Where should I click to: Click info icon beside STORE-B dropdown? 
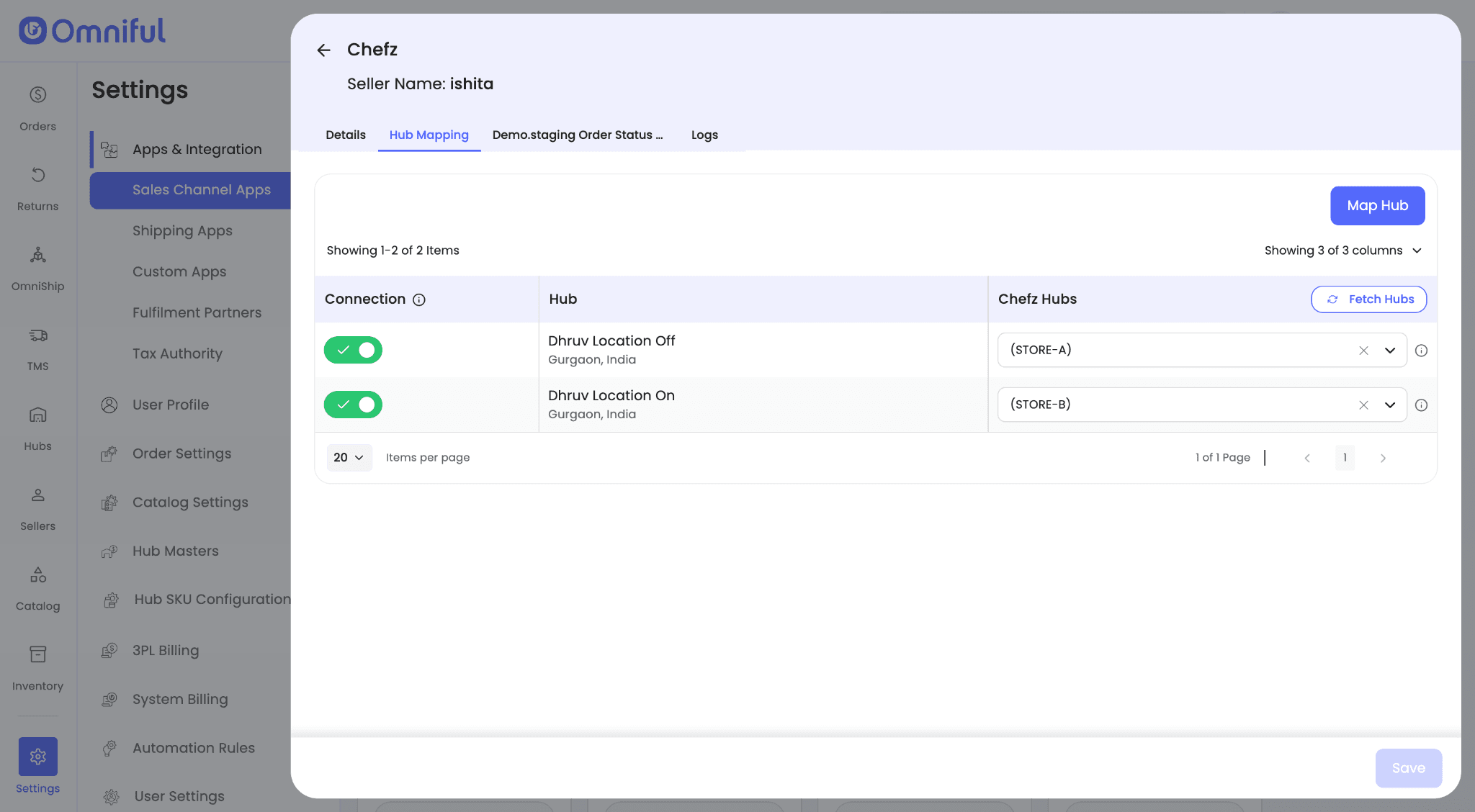(1421, 405)
